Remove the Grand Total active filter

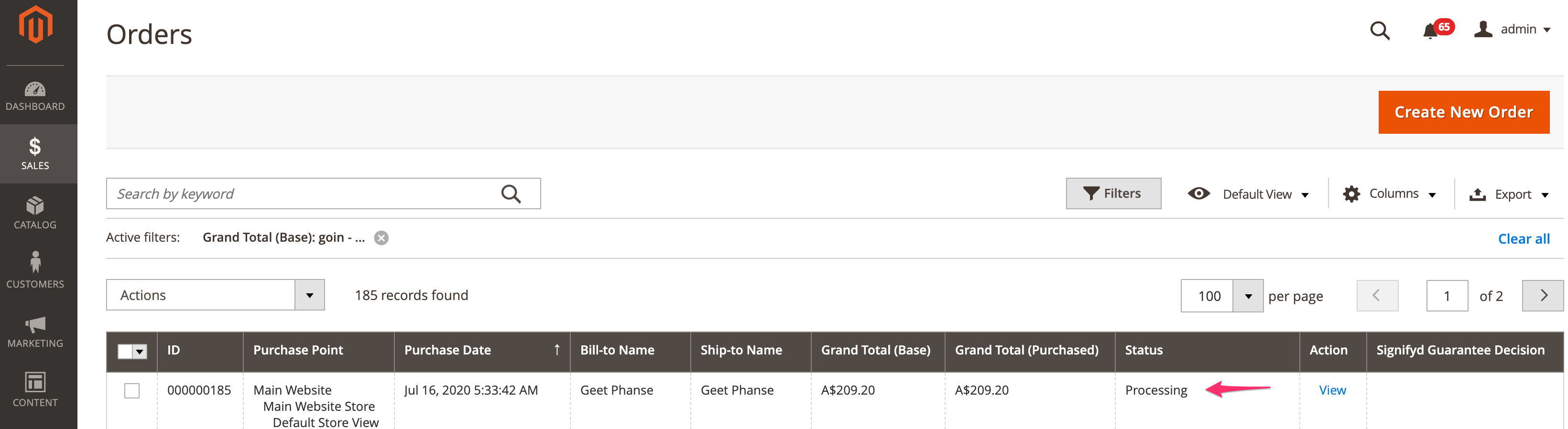click(x=381, y=238)
